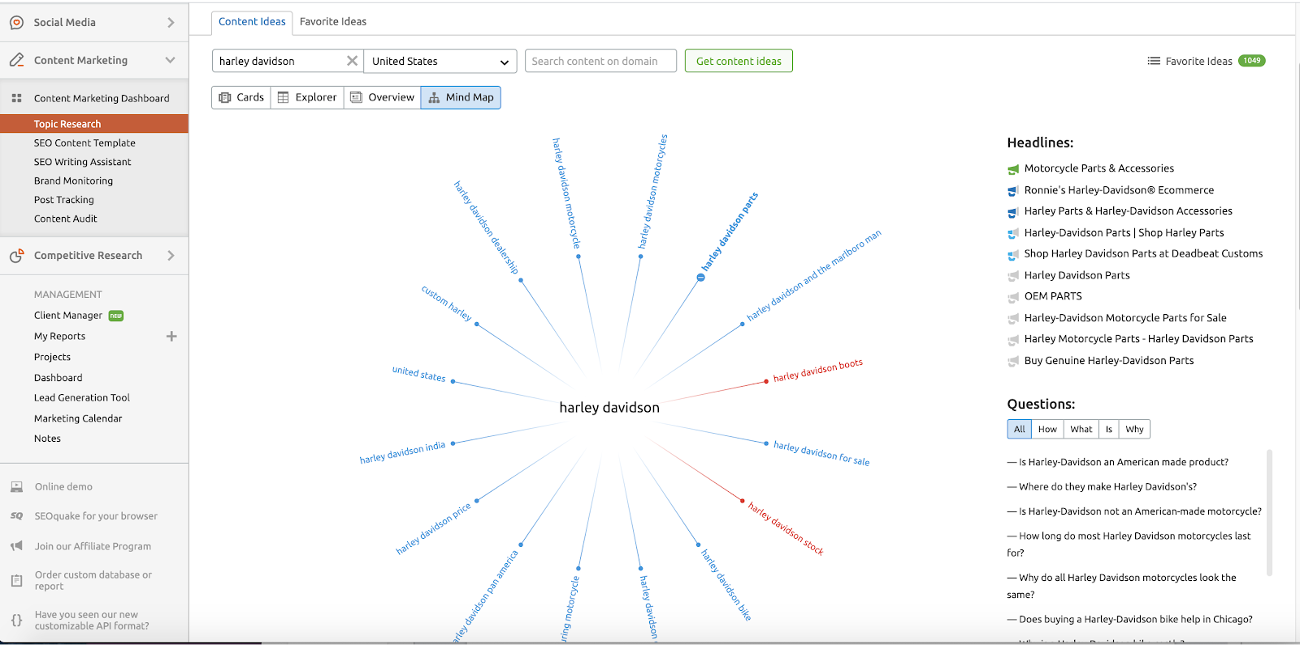Open Client Manager in Management
The height and width of the screenshot is (645, 1300).
click(68, 316)
